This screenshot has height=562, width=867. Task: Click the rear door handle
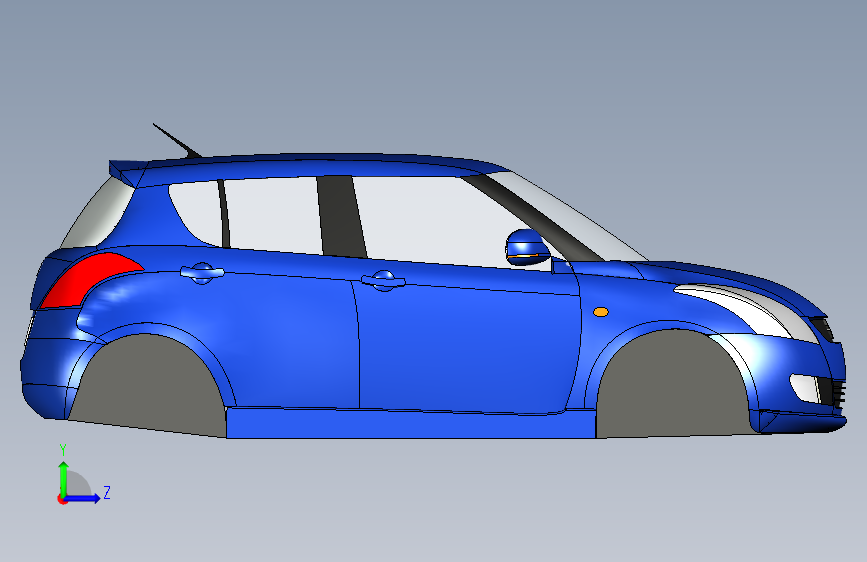pos(202,273)
